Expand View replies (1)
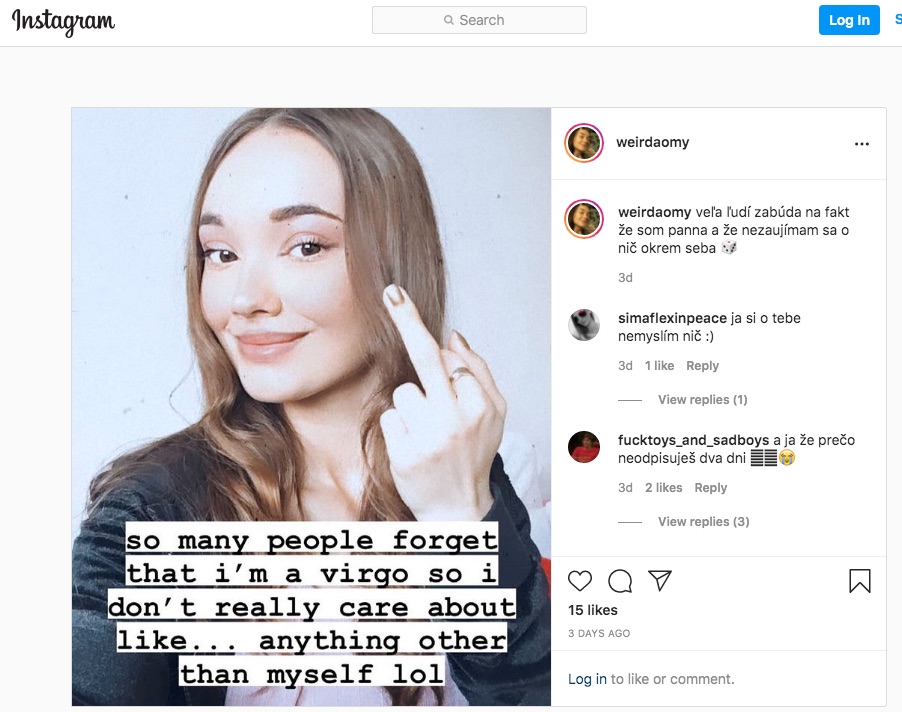Image resolution: width=902 pixels, height=712 pixels. pyautogui.click(x=702, y=400)
